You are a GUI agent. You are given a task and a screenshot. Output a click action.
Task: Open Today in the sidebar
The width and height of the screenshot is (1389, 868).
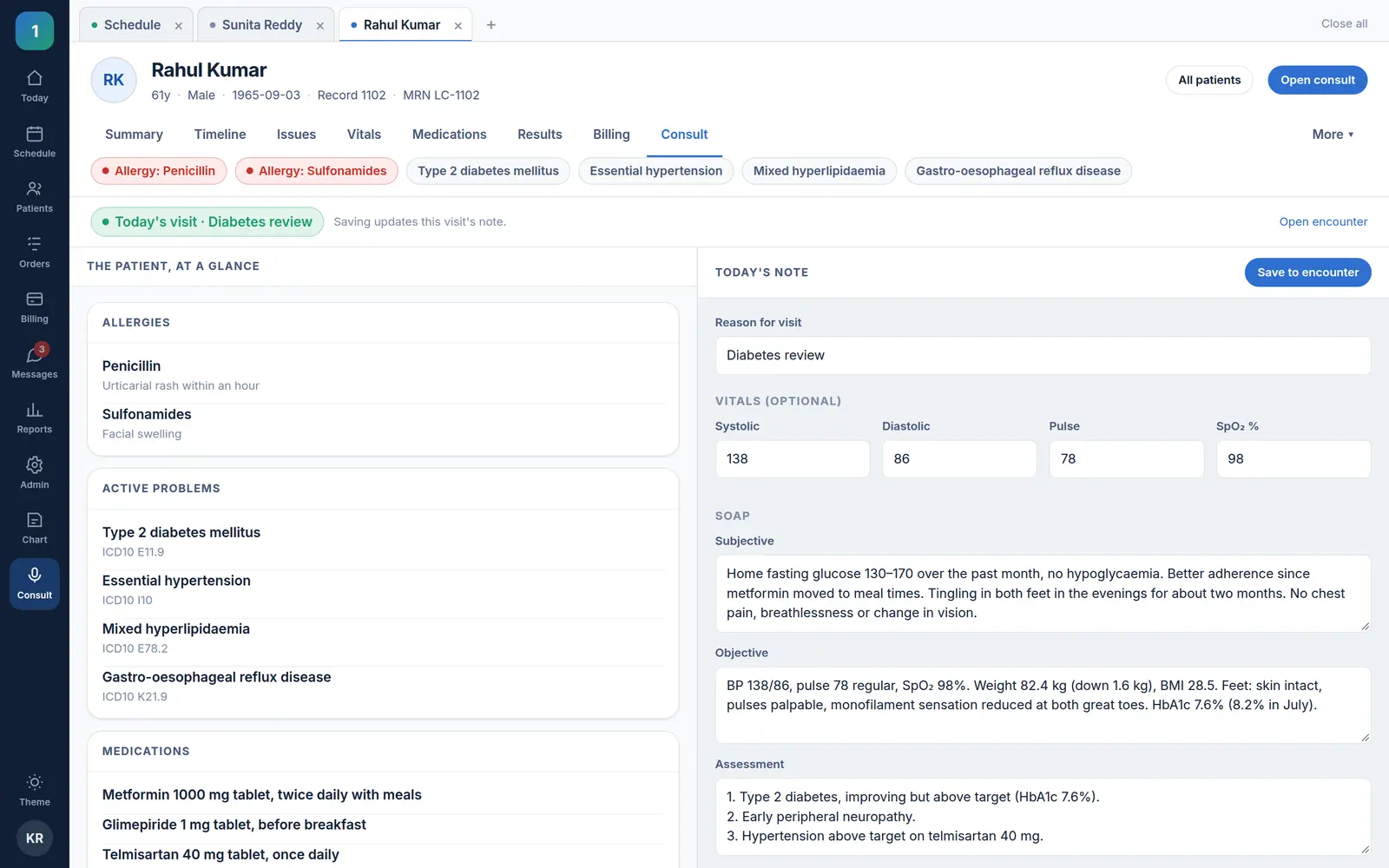(35, 87)
